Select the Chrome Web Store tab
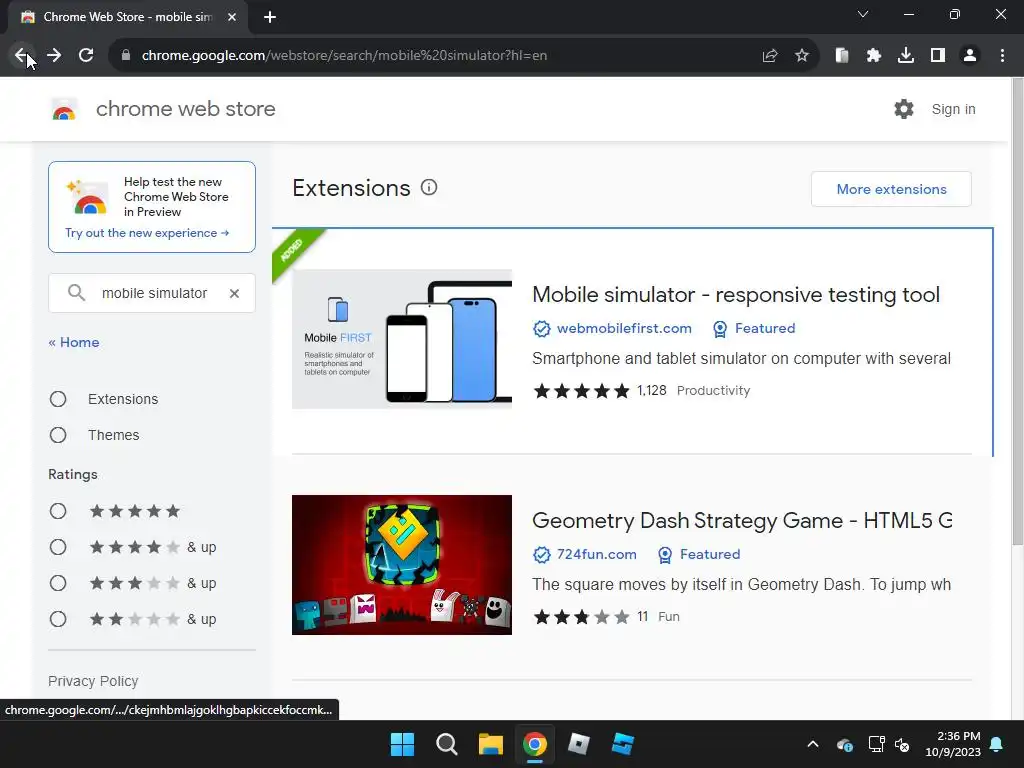The image size is (1024, 768). 127,17
